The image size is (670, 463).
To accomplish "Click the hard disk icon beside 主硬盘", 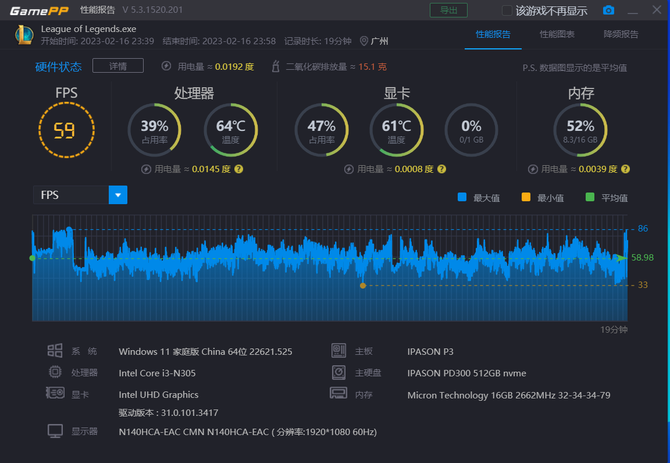I will pos(338,372).
